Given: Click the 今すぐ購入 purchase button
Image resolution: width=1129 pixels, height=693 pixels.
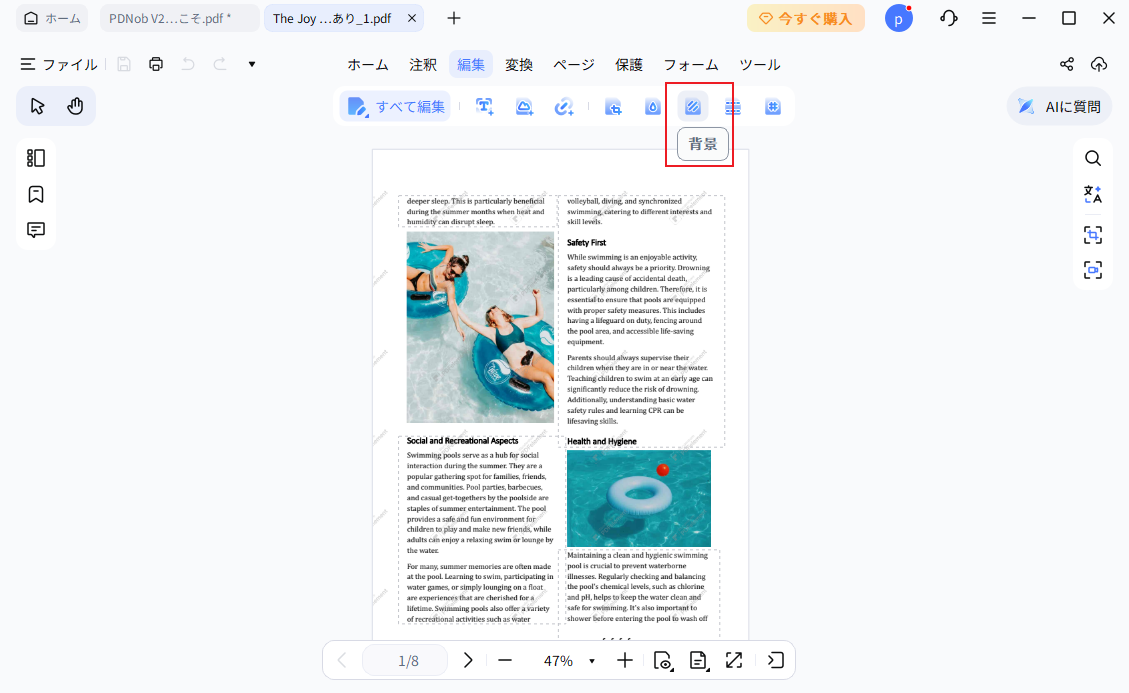Looking at the screenshot, I should click(x=805, y=18).
